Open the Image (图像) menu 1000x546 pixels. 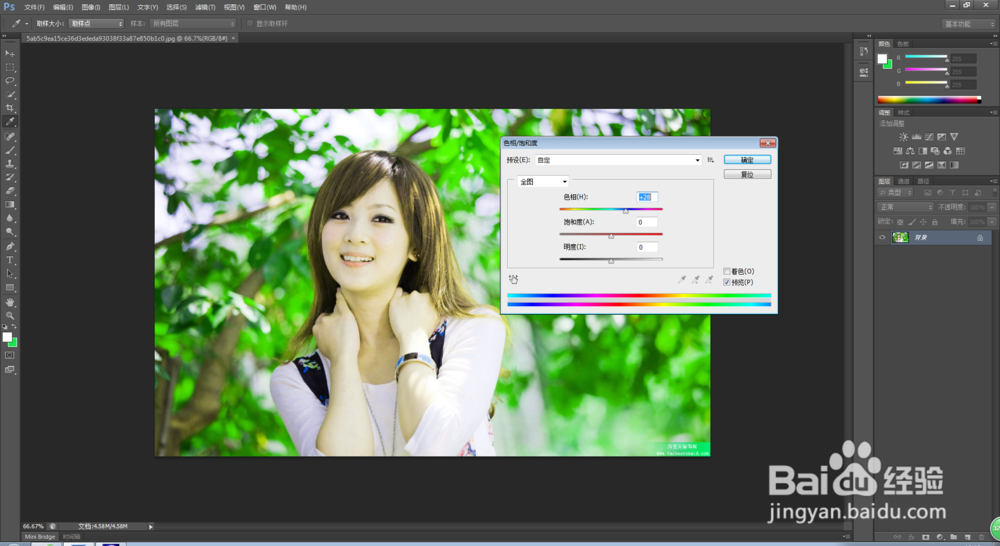coord(91,7)
